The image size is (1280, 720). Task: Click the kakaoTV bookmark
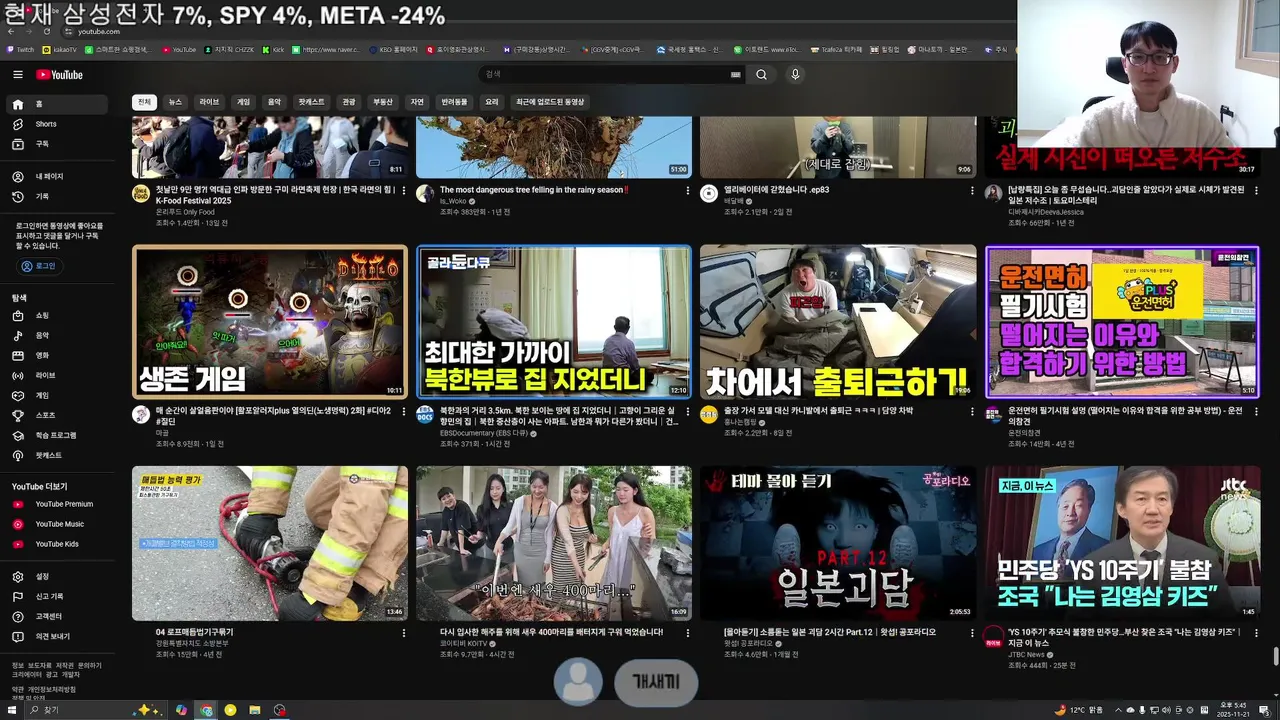[x=59, y=49]
